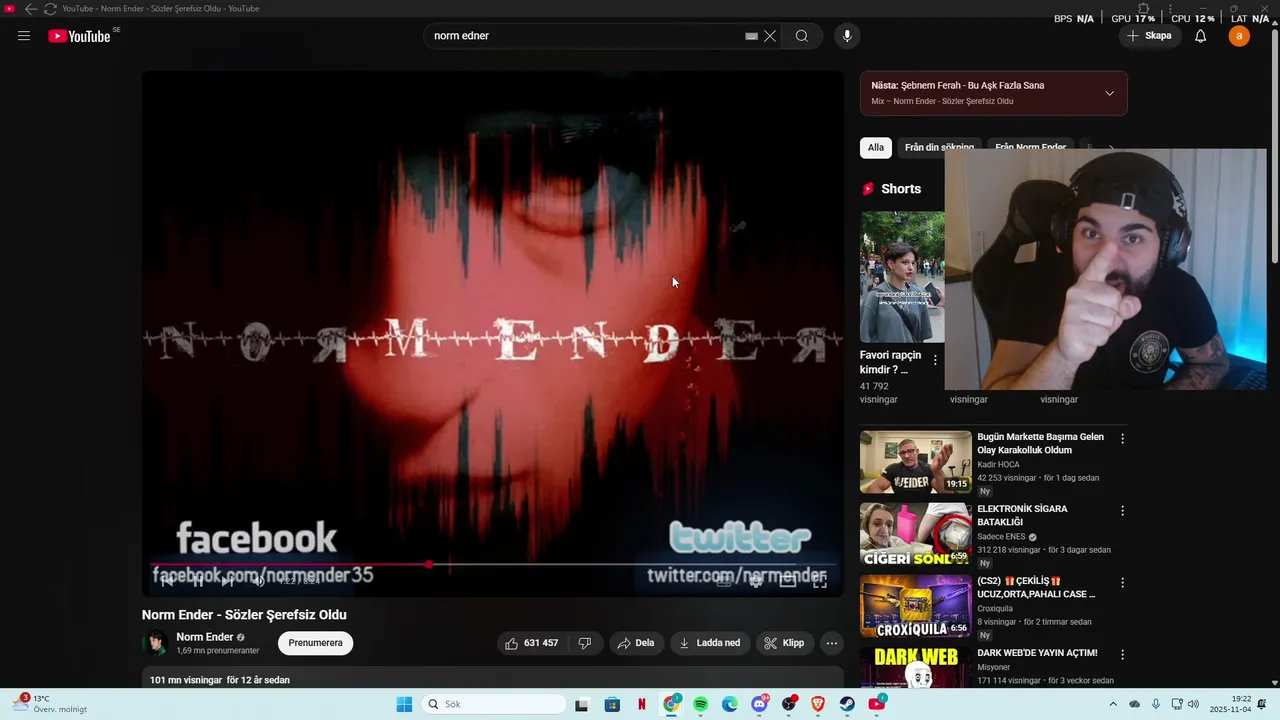Screen dimensions: 1280x720
Task: Open the system tray volume speaker icon
Action: click(1193, 704)
